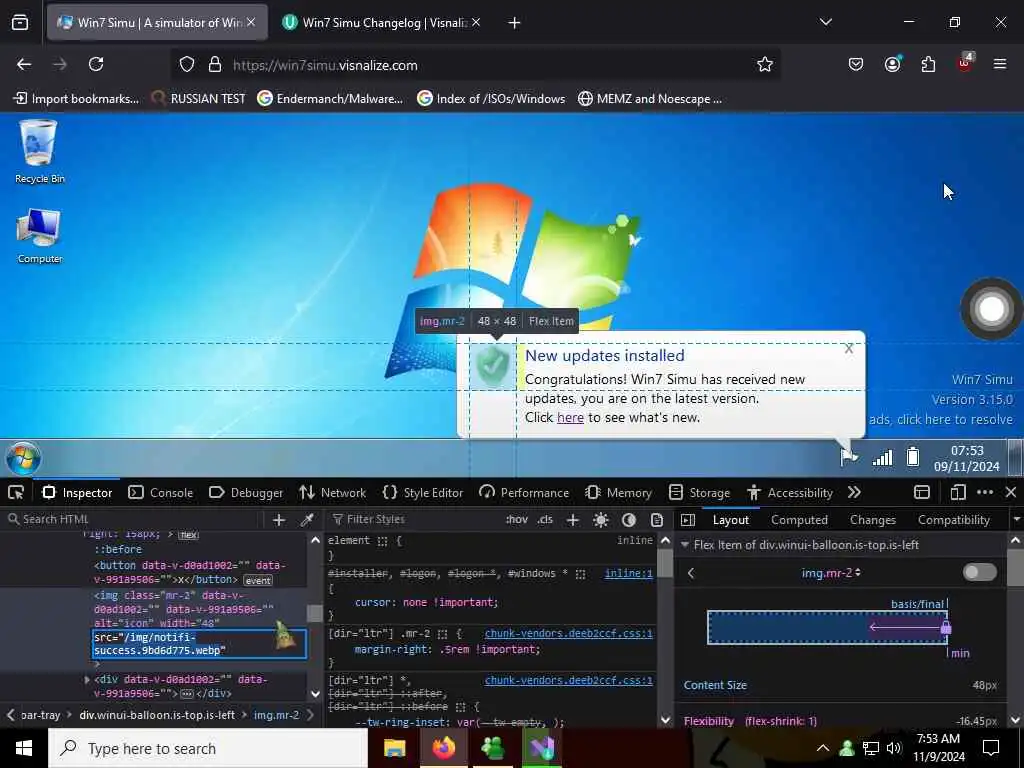Switch to the Computed side tab
The width and height of the screenshot is (1024, 768).
(799, 519)
